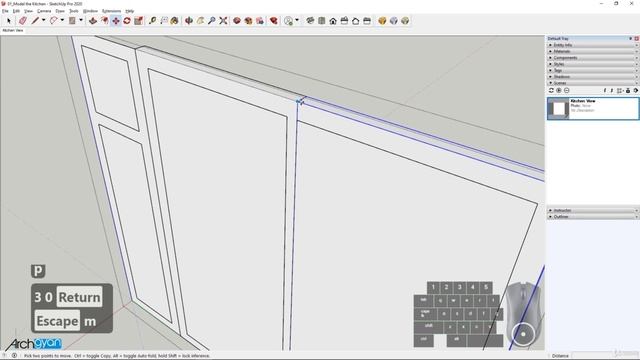Open the View menu

pos(28,11)
